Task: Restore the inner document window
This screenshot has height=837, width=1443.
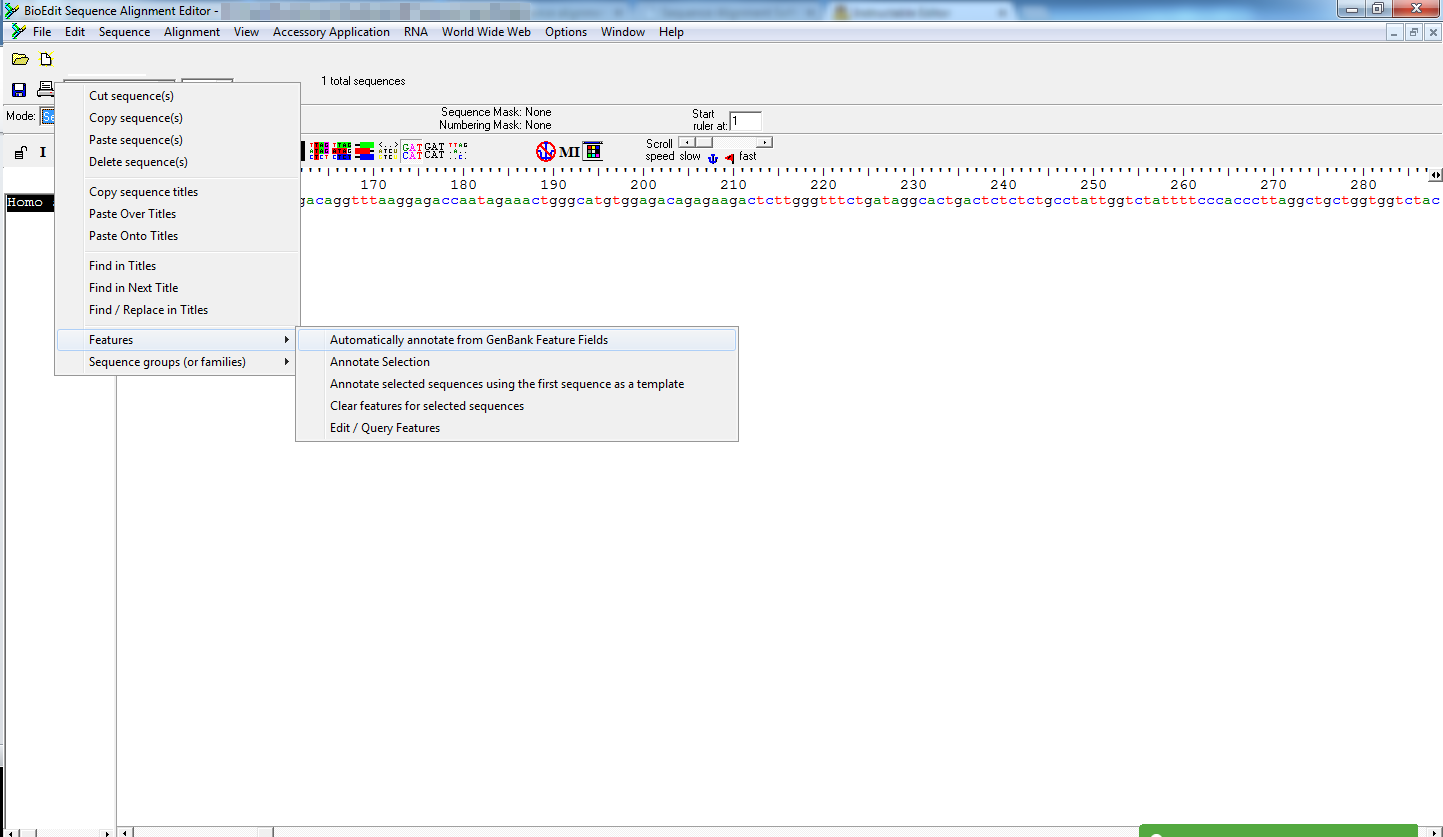Action: coord(1414,32)
